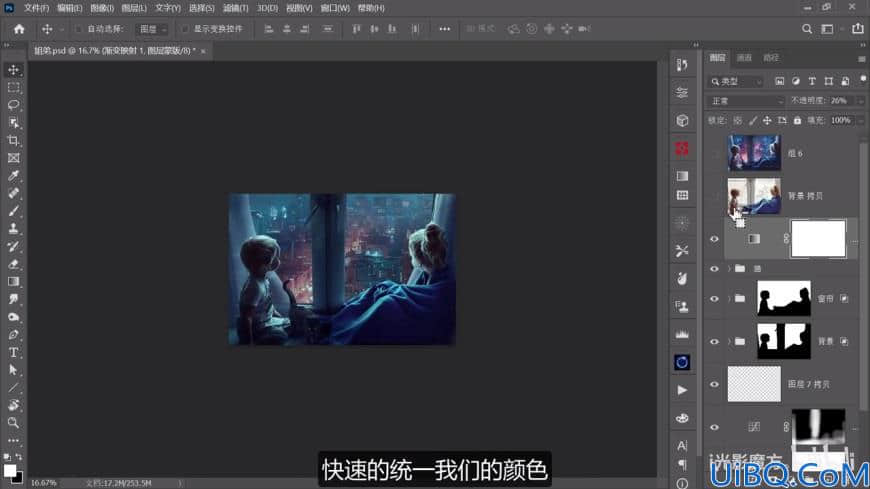Screen dimensions: 870x489
Task: Select the Pen tool
Action: [13, 335]
